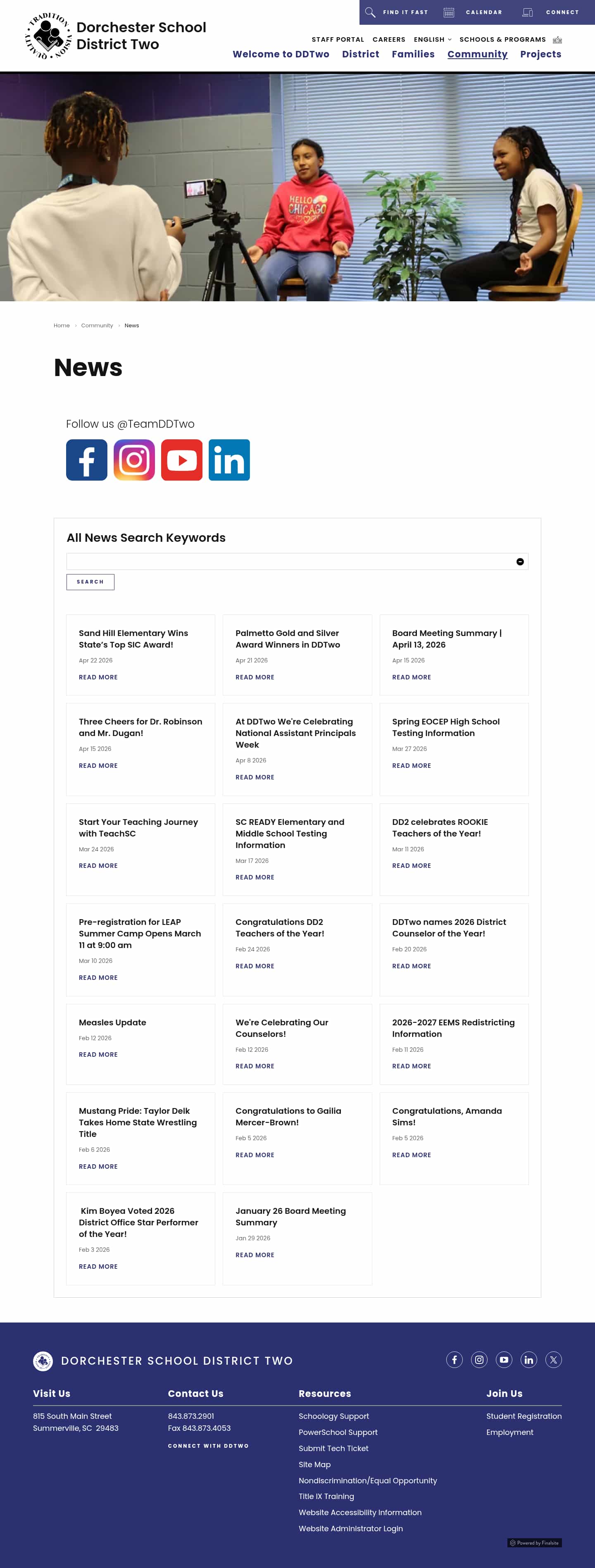This screenshot has width=595, height=1568.
Task: Click the schoolhouse icon beside Schools & Programs
Action: click(x=557, y=40)
